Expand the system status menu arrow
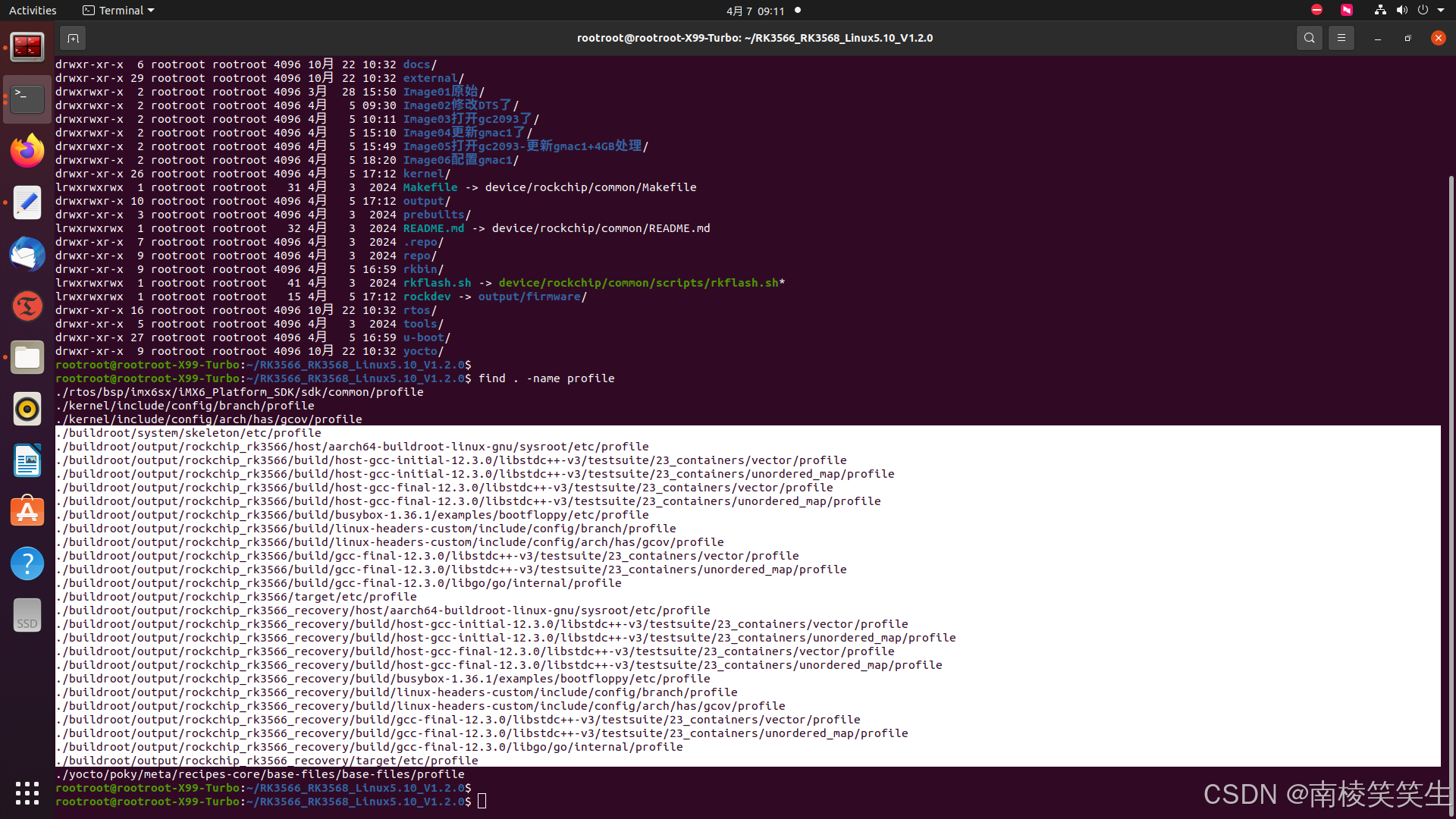The height and width of the screenshot is (819, 1456). 1441,11
